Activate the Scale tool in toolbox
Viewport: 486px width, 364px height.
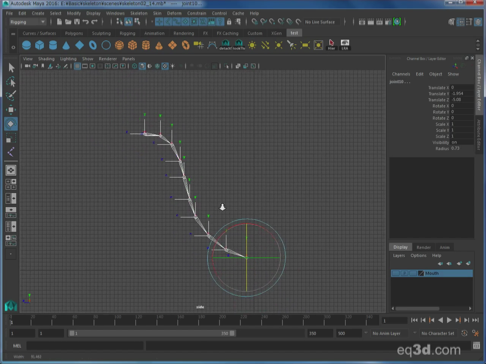(x=11, y=138)
